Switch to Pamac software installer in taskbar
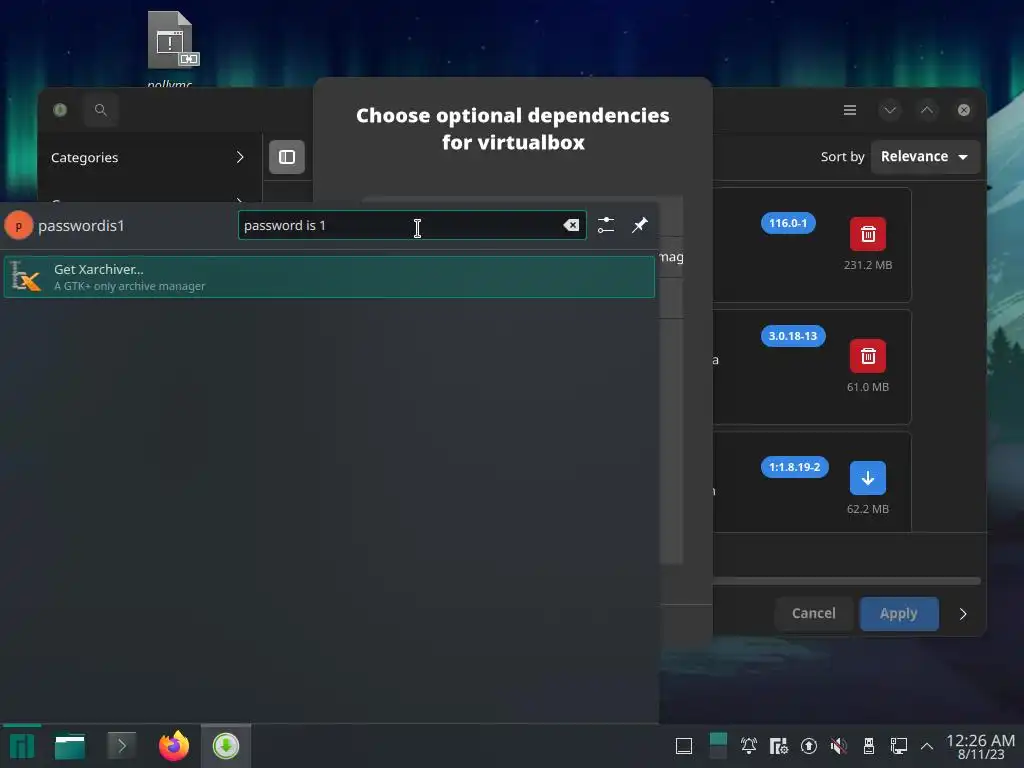 [226, 746]
